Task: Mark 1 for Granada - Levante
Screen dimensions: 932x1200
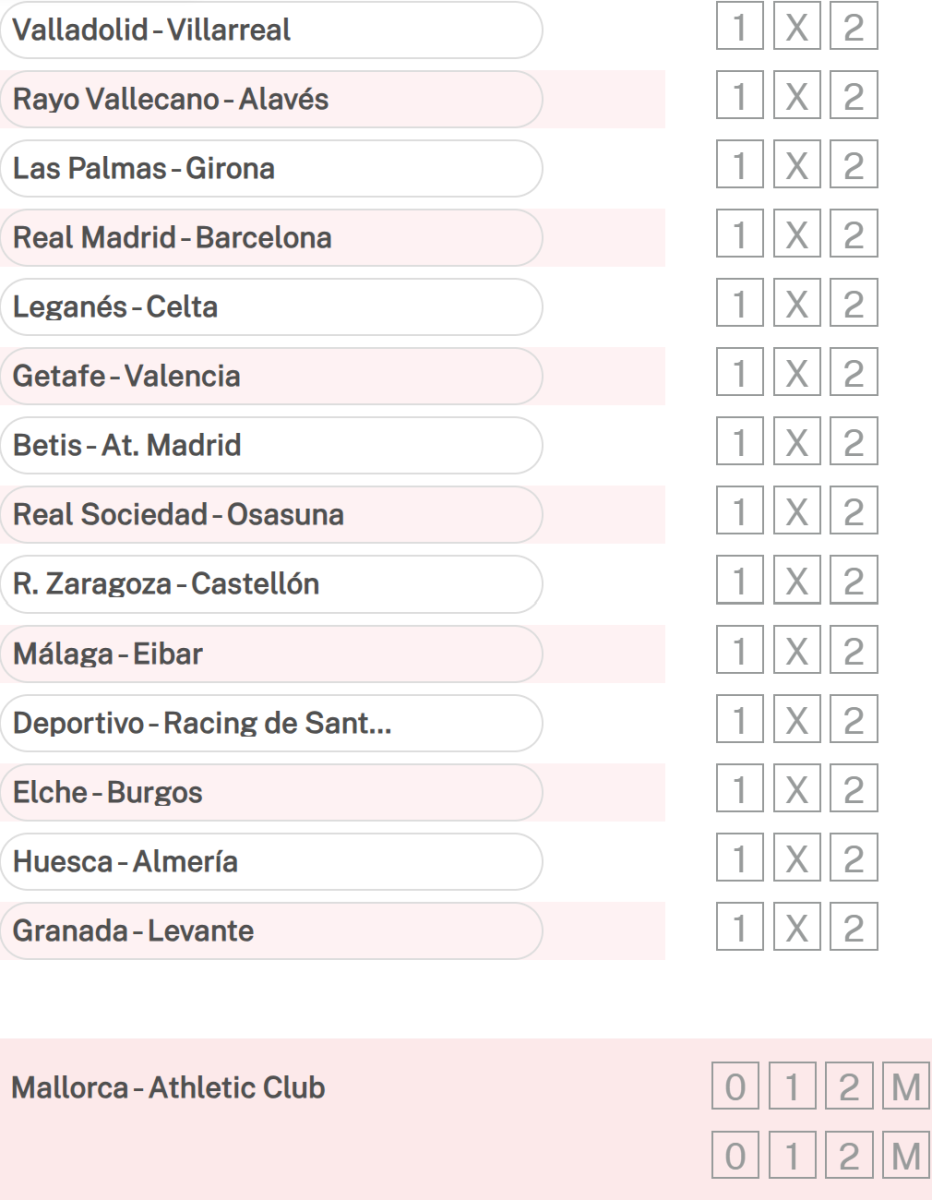Action: tap(739, 932)
